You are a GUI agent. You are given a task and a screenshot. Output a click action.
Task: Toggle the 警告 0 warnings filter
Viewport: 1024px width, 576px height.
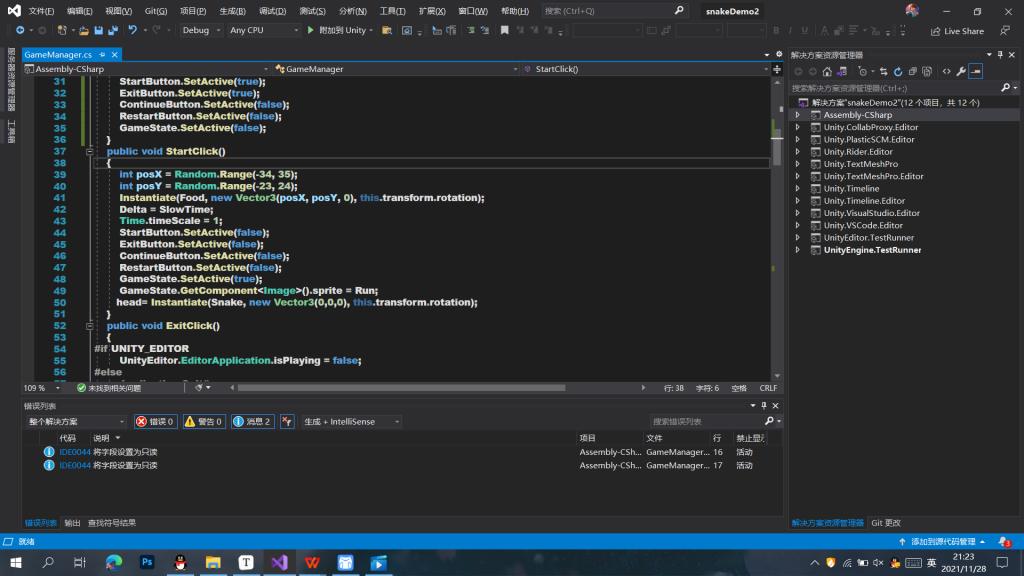click(x=203, y=422)
